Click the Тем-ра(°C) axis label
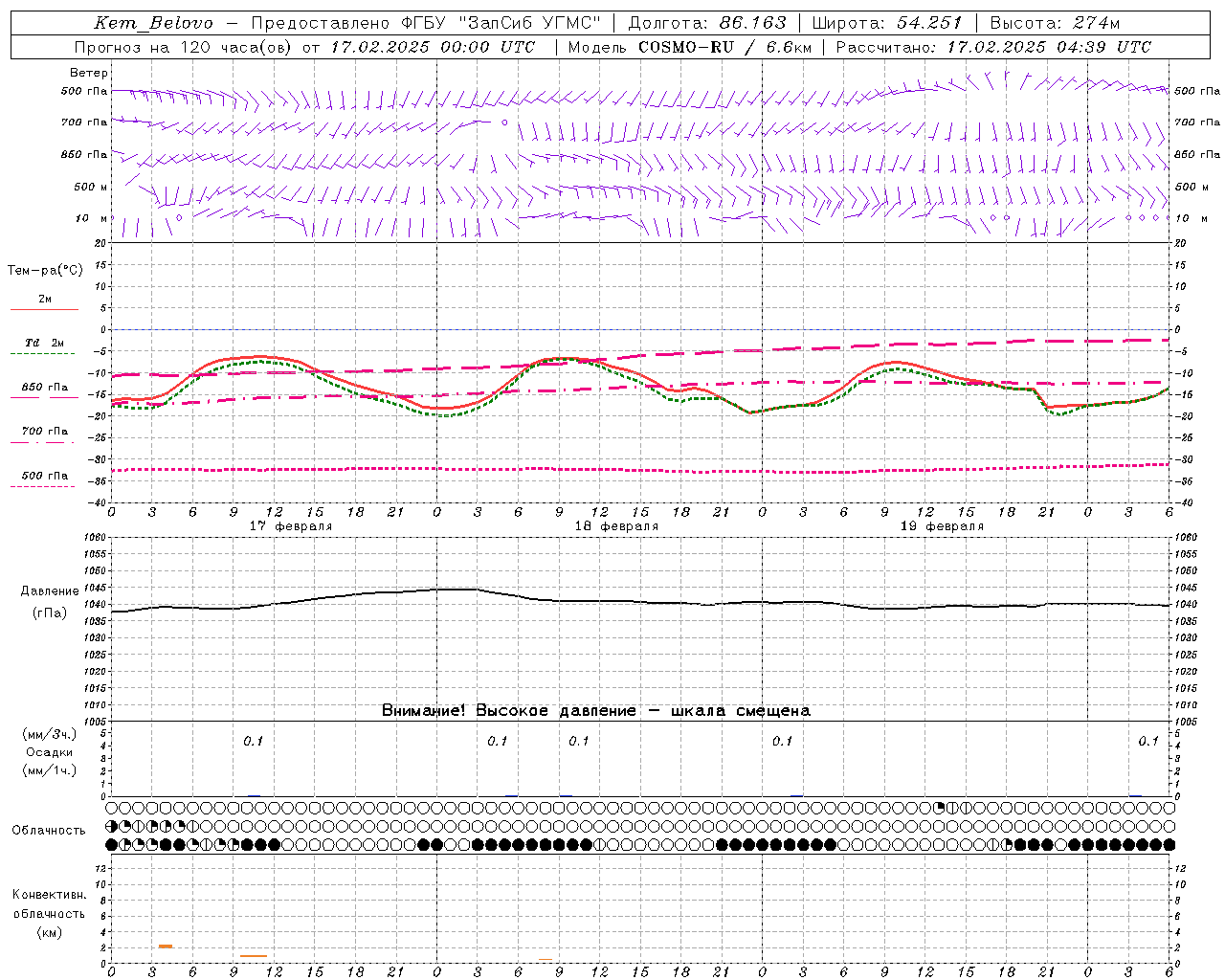Screen dimensions: 1225x980 click(x=45, y=271)
